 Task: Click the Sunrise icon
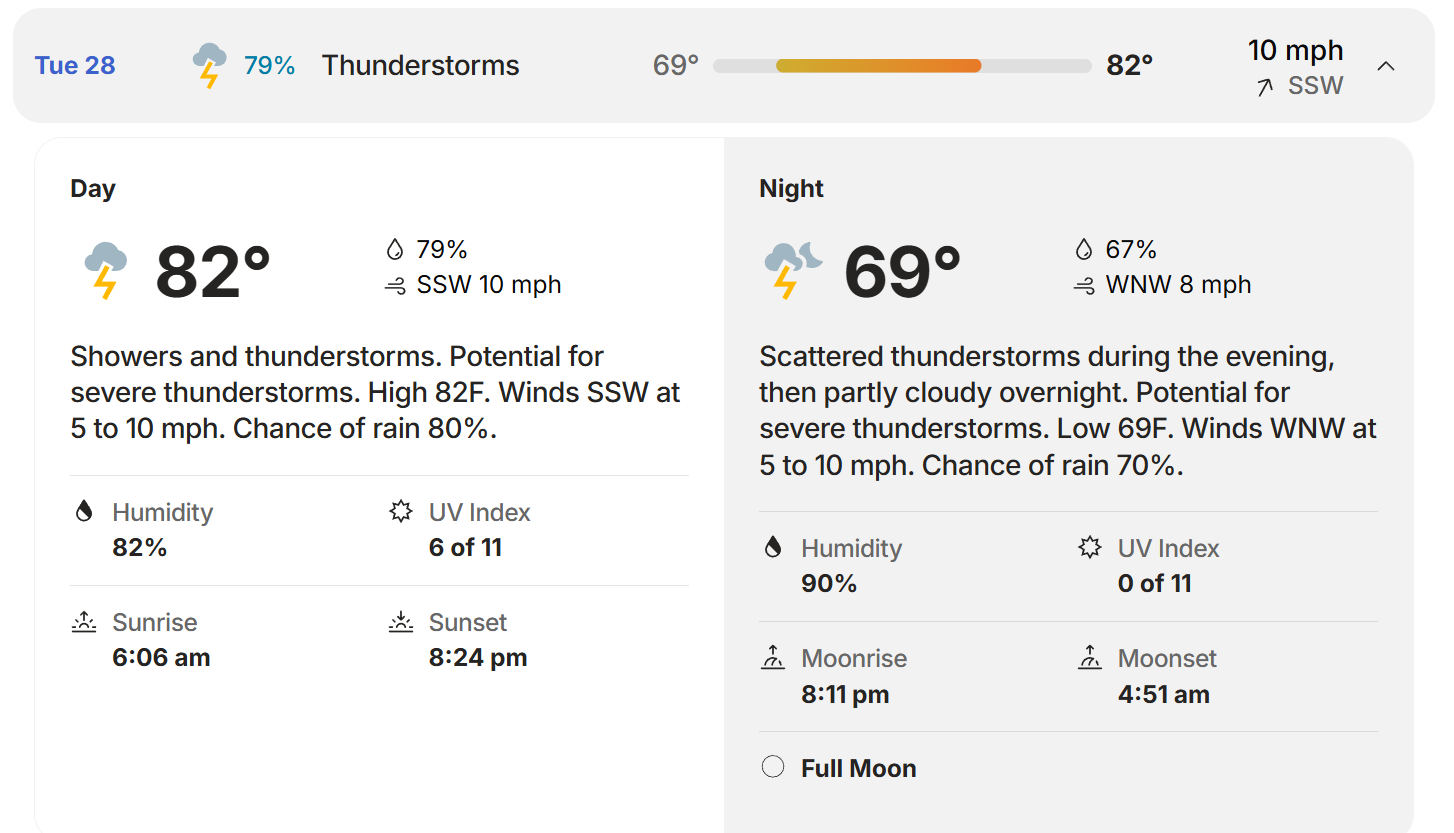coord(84,622)
